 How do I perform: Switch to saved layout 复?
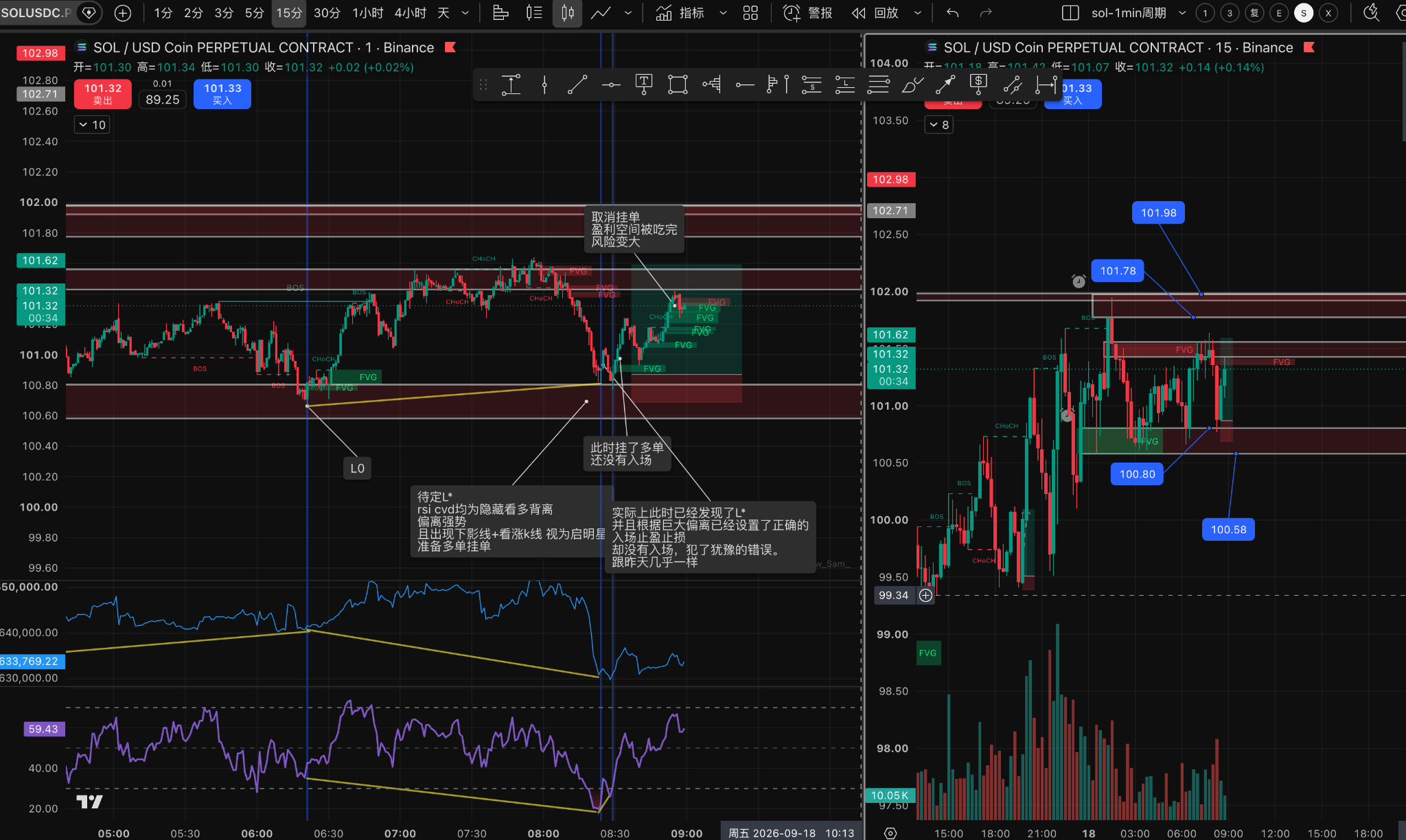pos(1254,13)
